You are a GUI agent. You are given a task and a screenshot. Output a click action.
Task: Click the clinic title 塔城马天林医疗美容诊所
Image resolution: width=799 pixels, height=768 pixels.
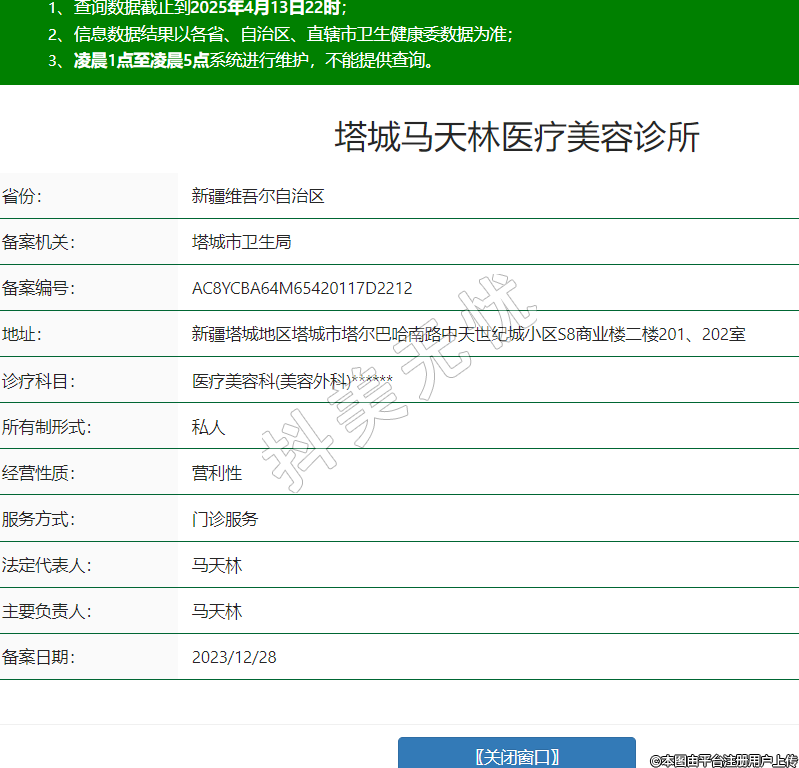(516, 137)
